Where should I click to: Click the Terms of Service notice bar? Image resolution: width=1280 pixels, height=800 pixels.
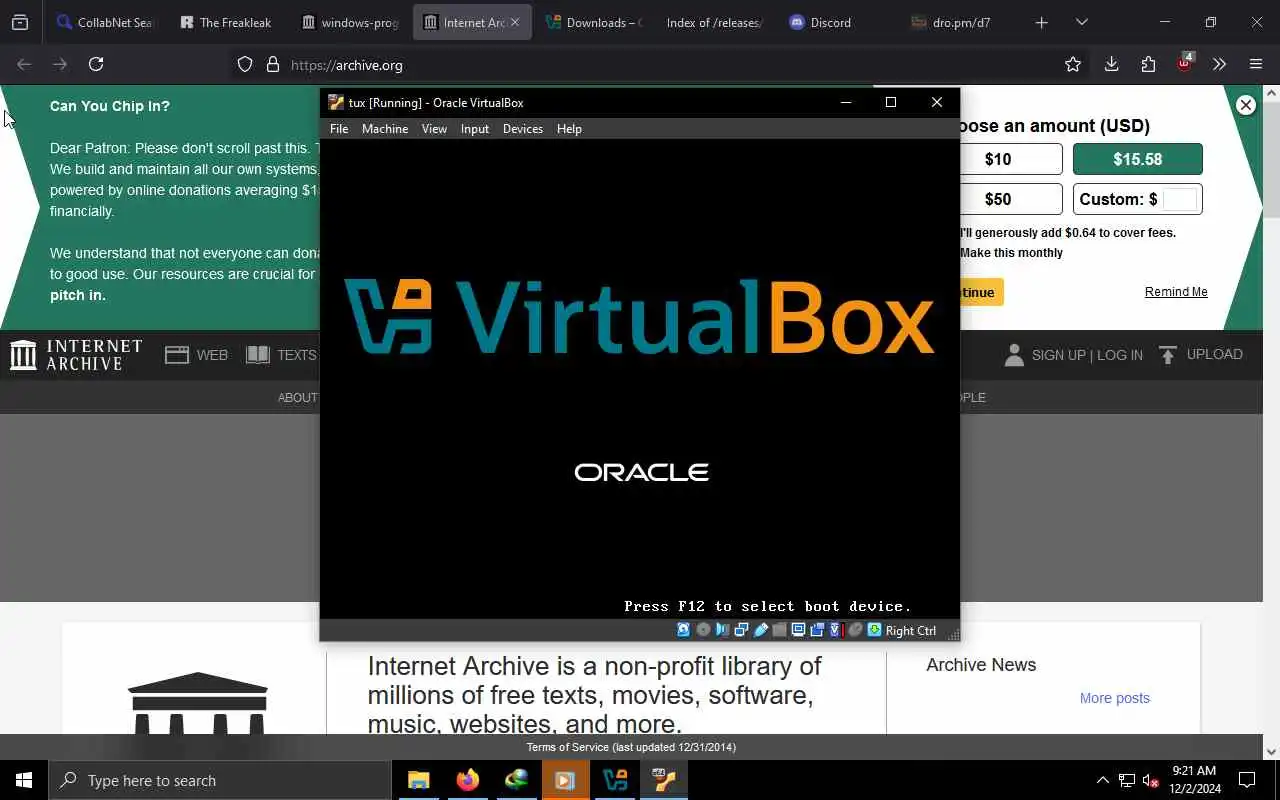pyautogui.click(x=632, y=747)
